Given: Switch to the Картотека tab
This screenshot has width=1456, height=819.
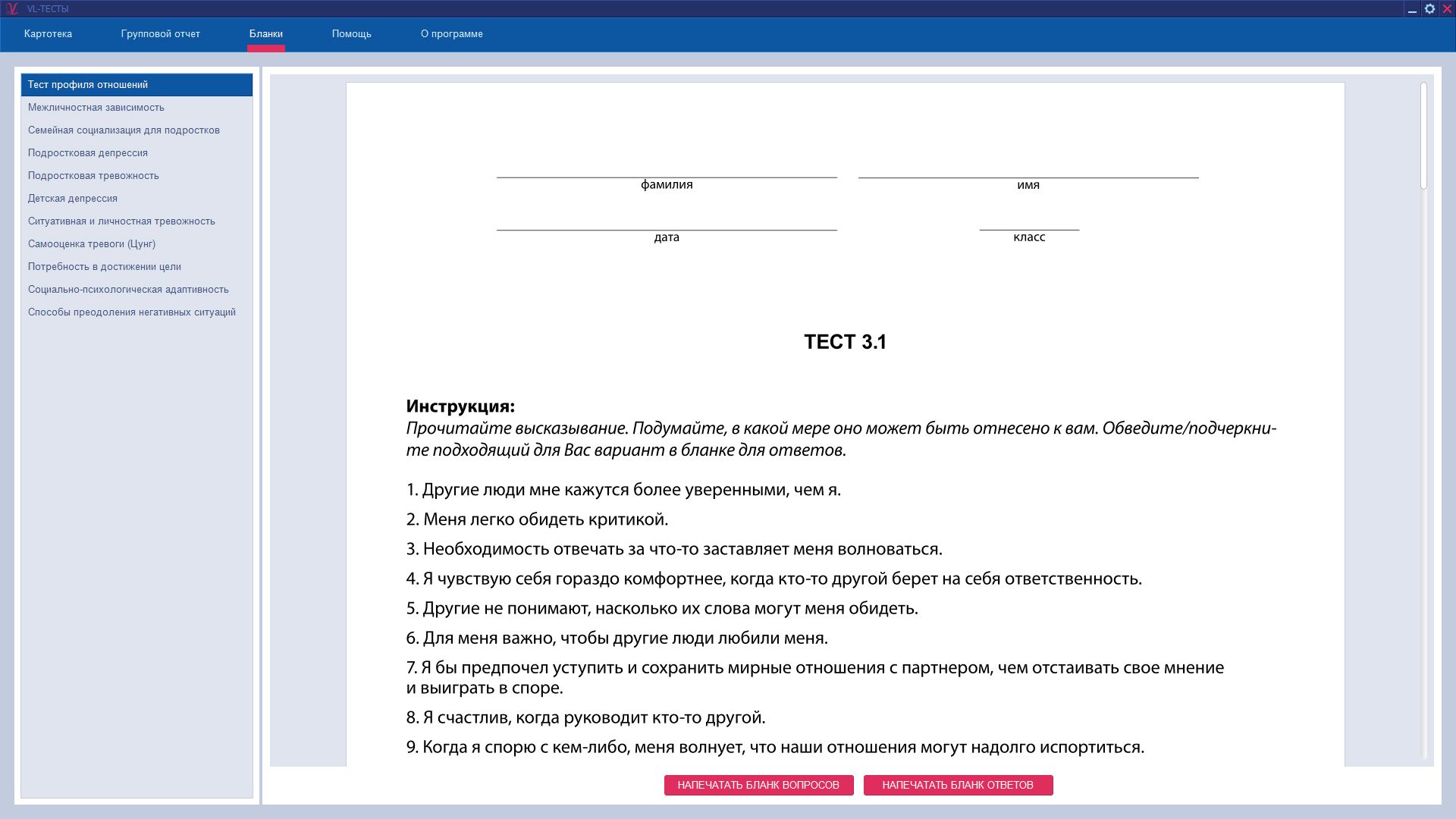Looking at the screenshot, I should click(48, 34).
